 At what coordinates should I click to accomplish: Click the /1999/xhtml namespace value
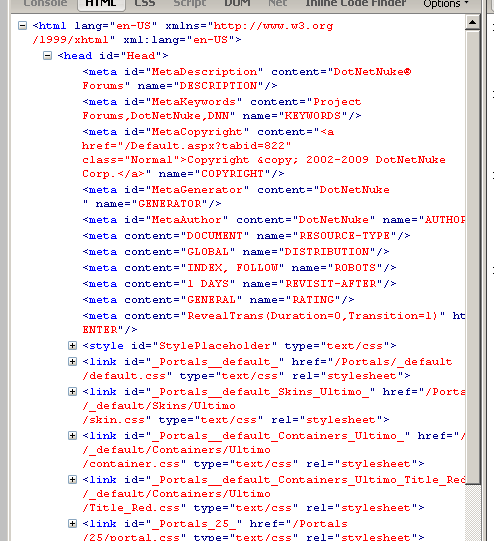[x=70, y=40]
